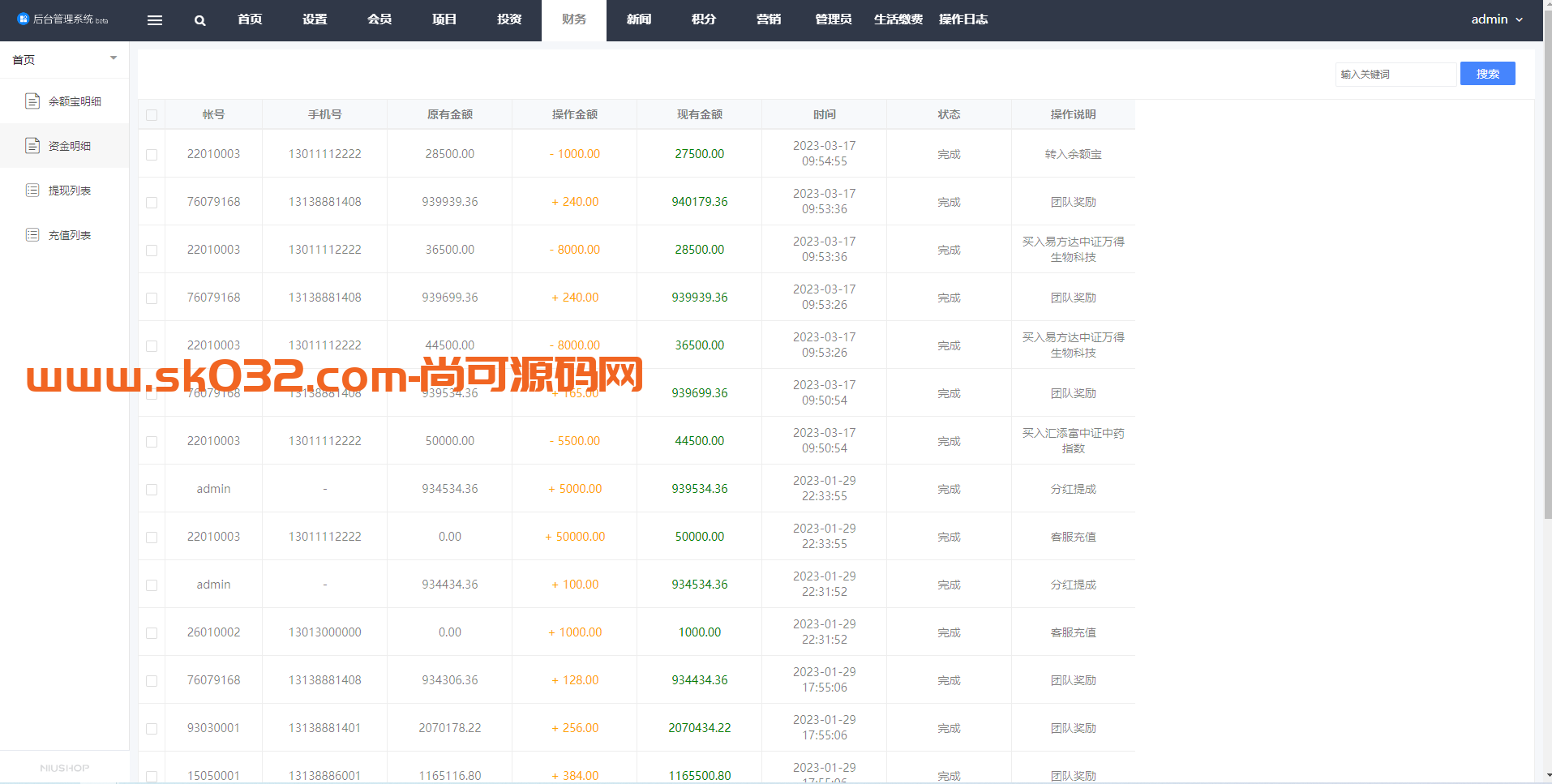Toggle the select-all checkbox in table header

152,115
